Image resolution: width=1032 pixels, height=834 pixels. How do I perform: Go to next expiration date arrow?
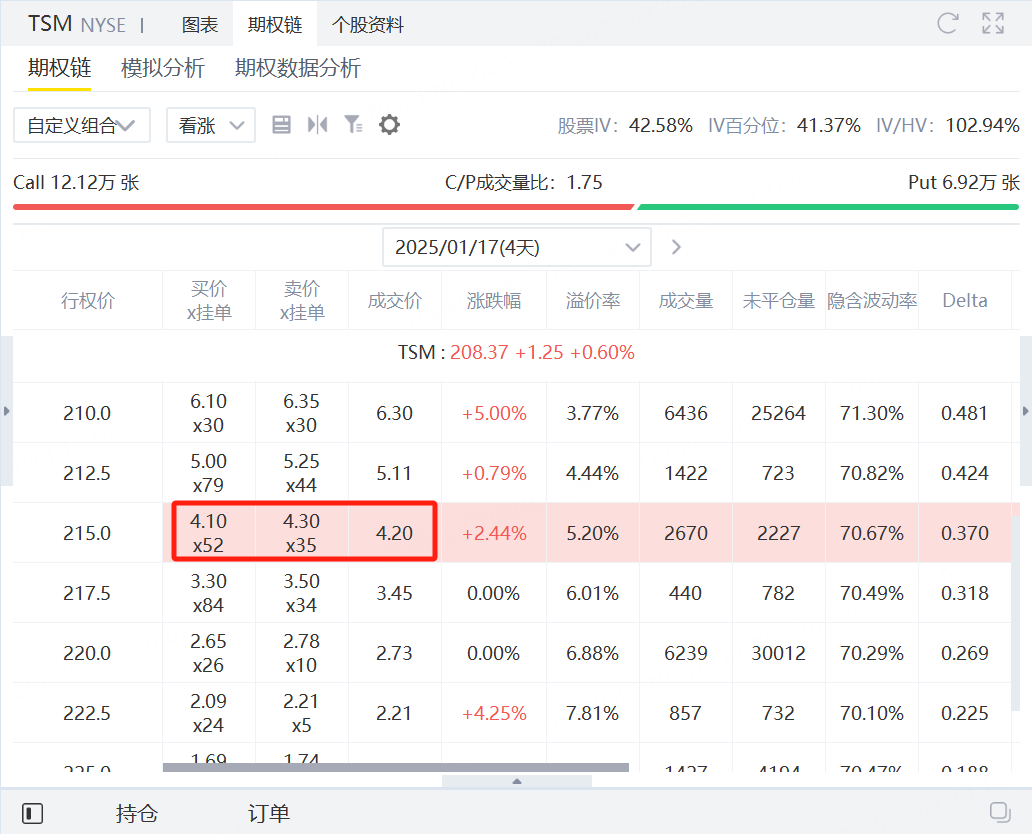676,248
